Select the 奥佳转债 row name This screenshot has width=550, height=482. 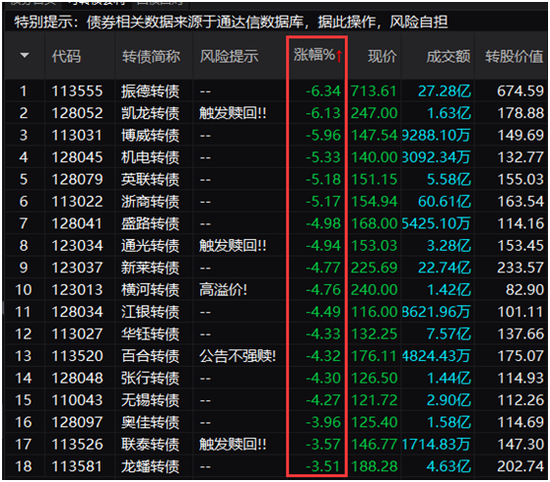pyautogui.click(x=150, y=423)
